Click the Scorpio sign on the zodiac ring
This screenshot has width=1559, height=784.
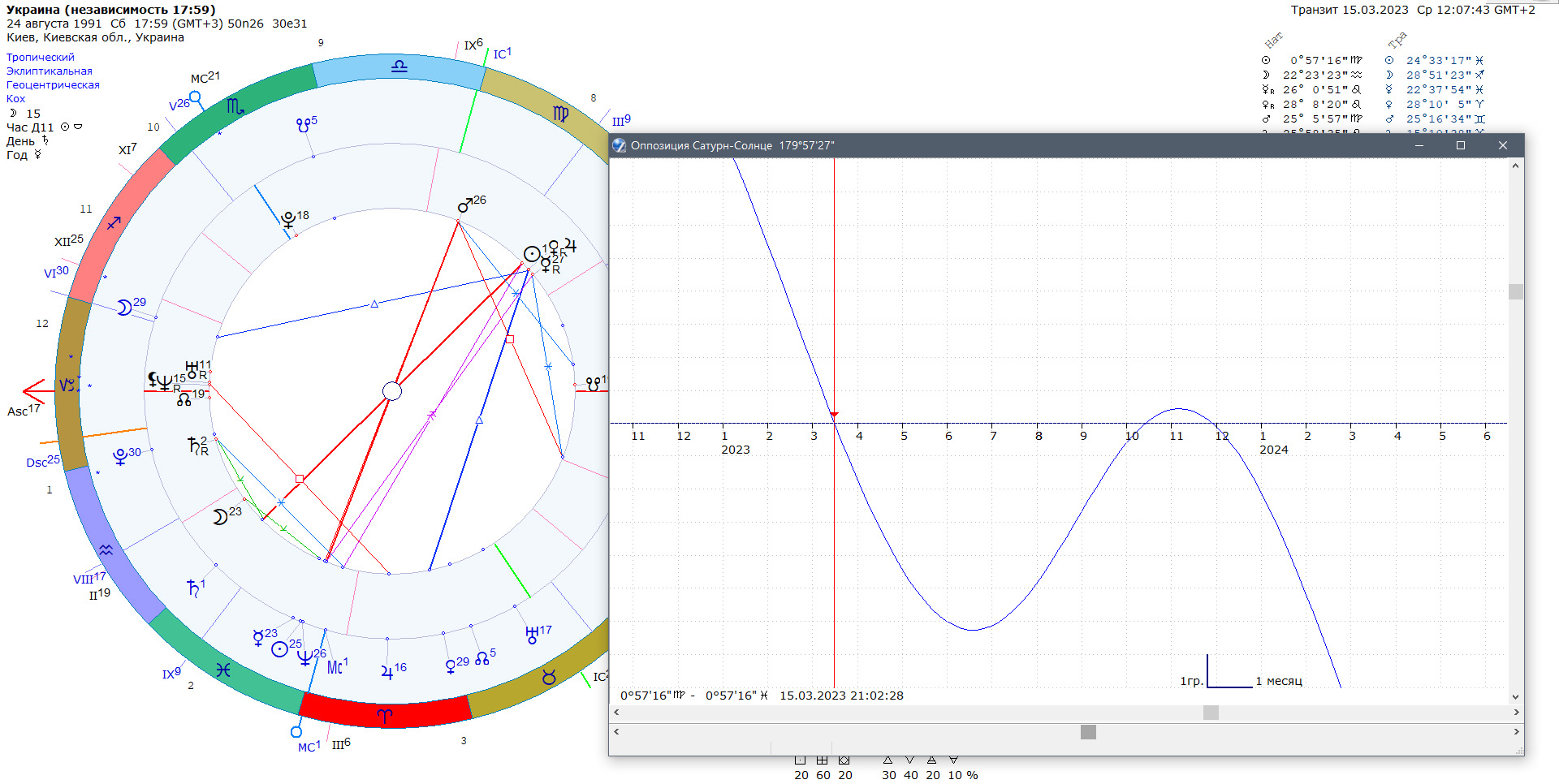coord(235,106)
